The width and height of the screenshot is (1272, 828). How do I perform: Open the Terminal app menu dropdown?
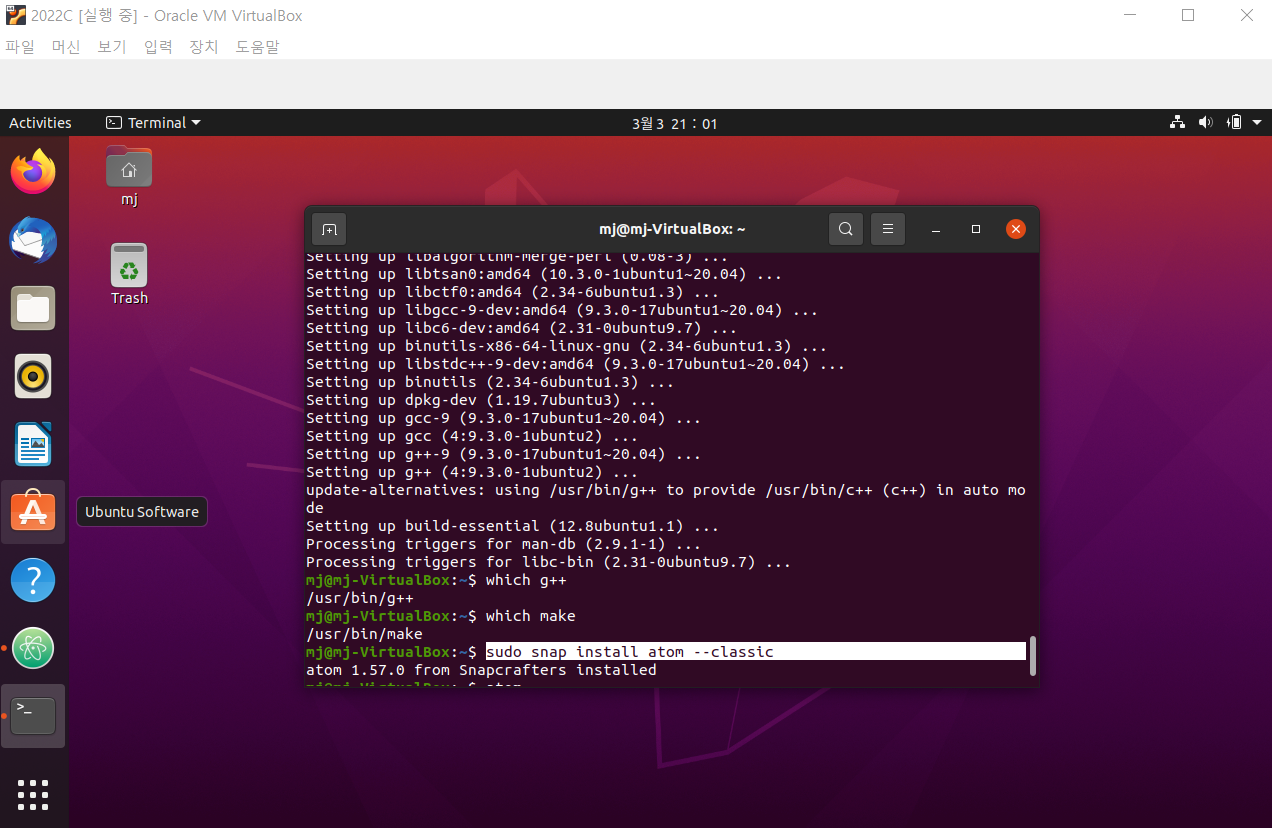click(x=153, y=123)
